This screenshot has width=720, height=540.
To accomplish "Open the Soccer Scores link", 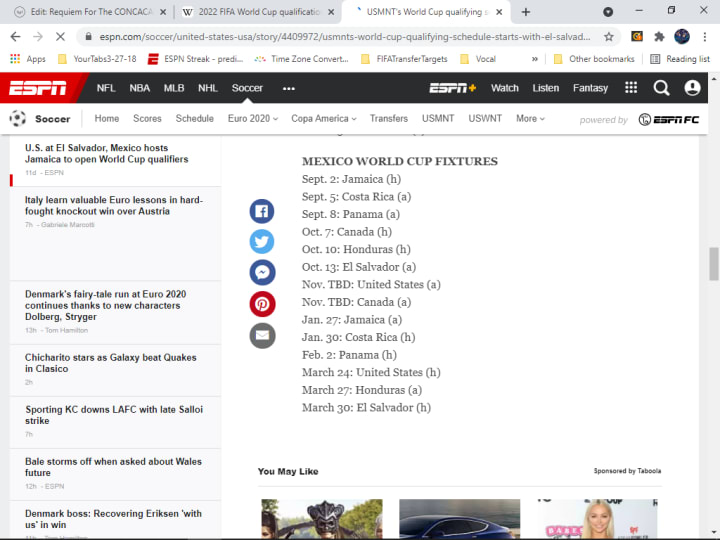I will coord(147,118).
